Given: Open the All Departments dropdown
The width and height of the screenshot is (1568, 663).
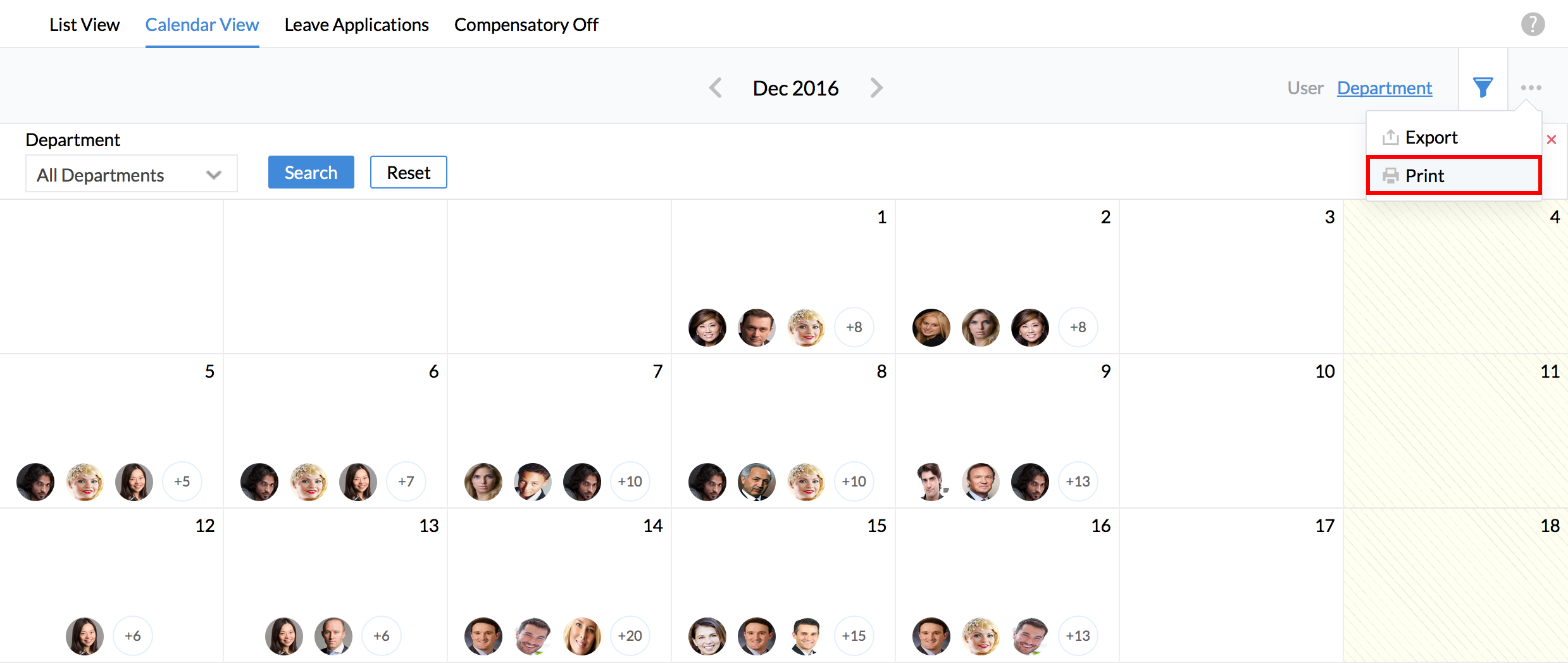Looking at the screenshot, I should click(x=131, y=174).
